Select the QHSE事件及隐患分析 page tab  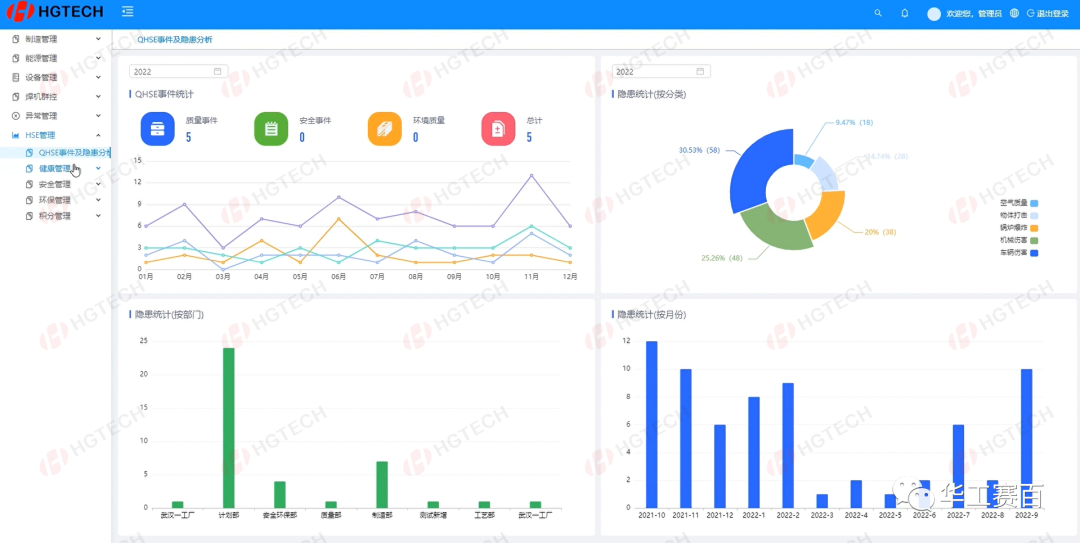[x=166, y=39]
